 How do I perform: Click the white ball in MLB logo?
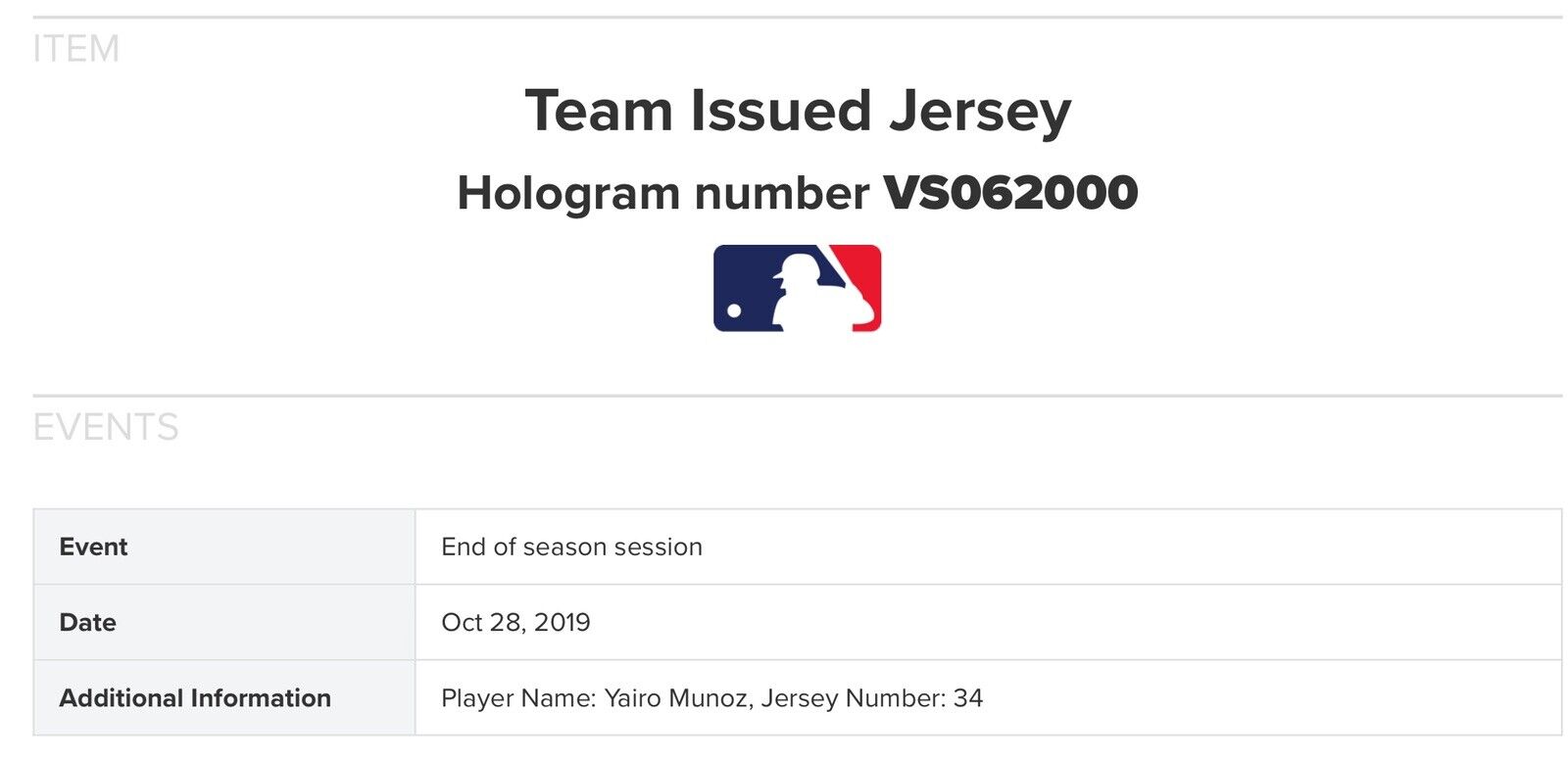coord(734,311)
